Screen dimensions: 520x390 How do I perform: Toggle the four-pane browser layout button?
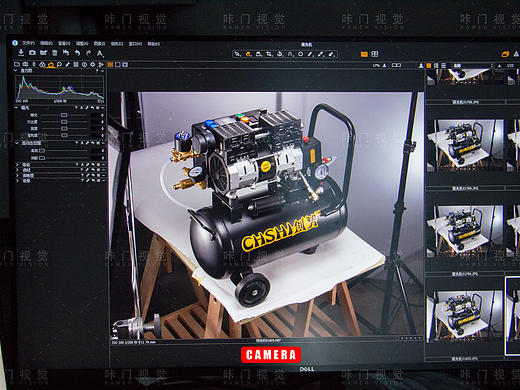[375, 54]
